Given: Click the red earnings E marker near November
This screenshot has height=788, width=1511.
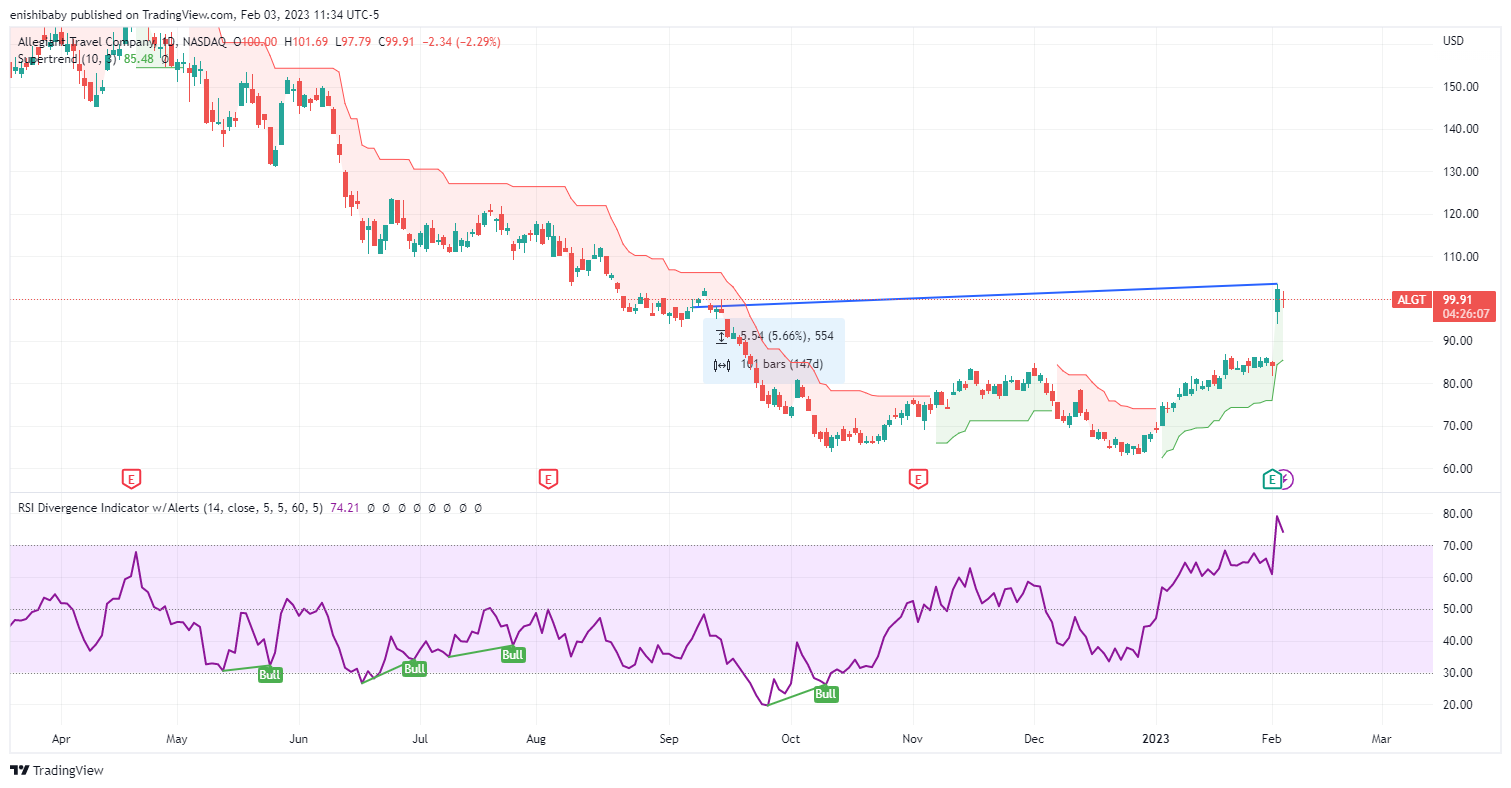Looking at the screenshot, I should coord(918,479).
